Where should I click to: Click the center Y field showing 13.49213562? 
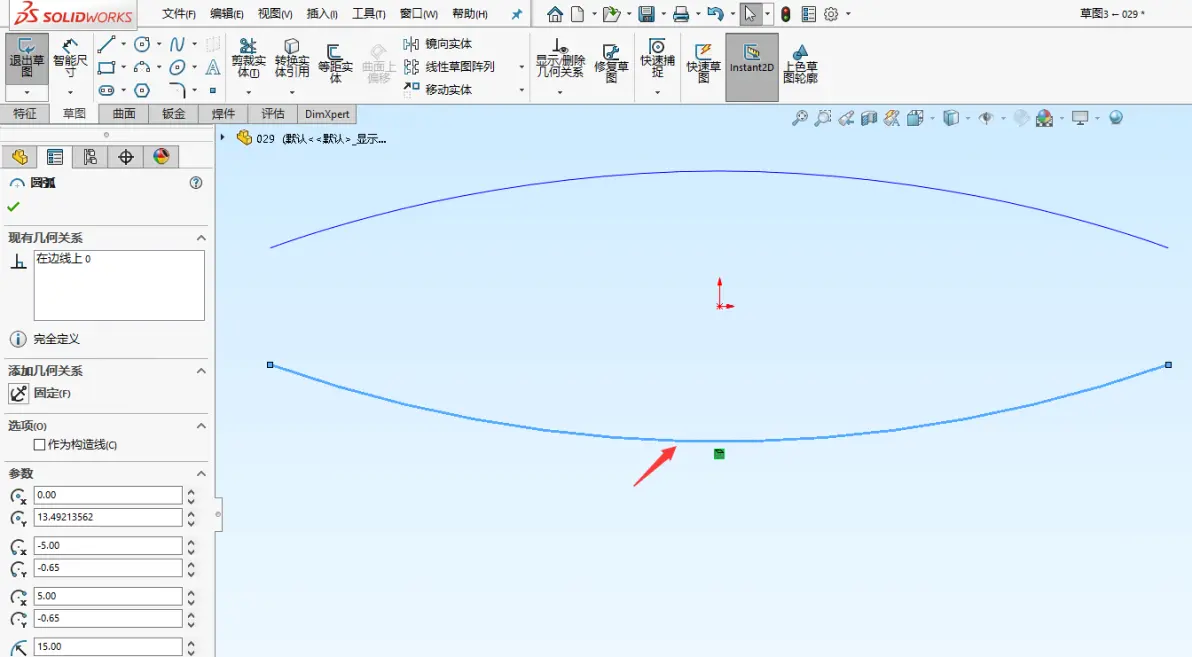tap(108, 517)
